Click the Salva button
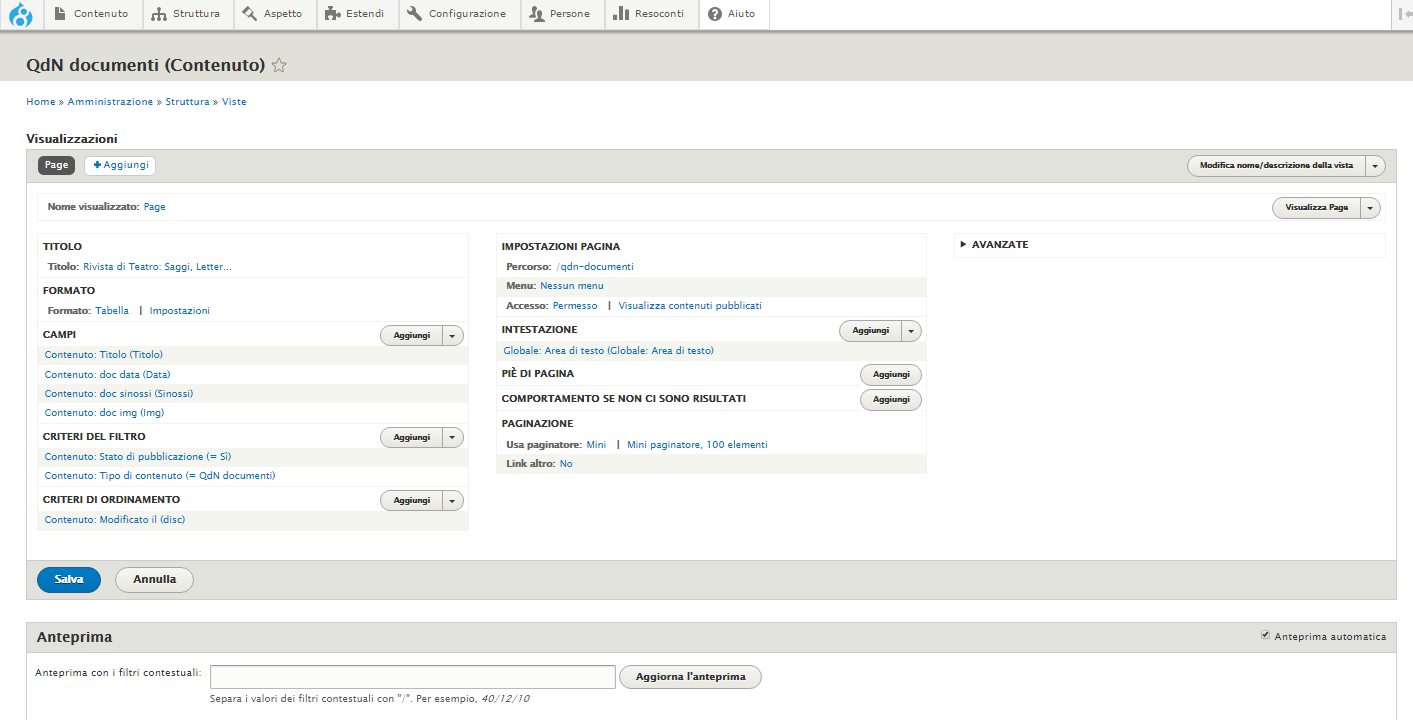 (69, 579)
